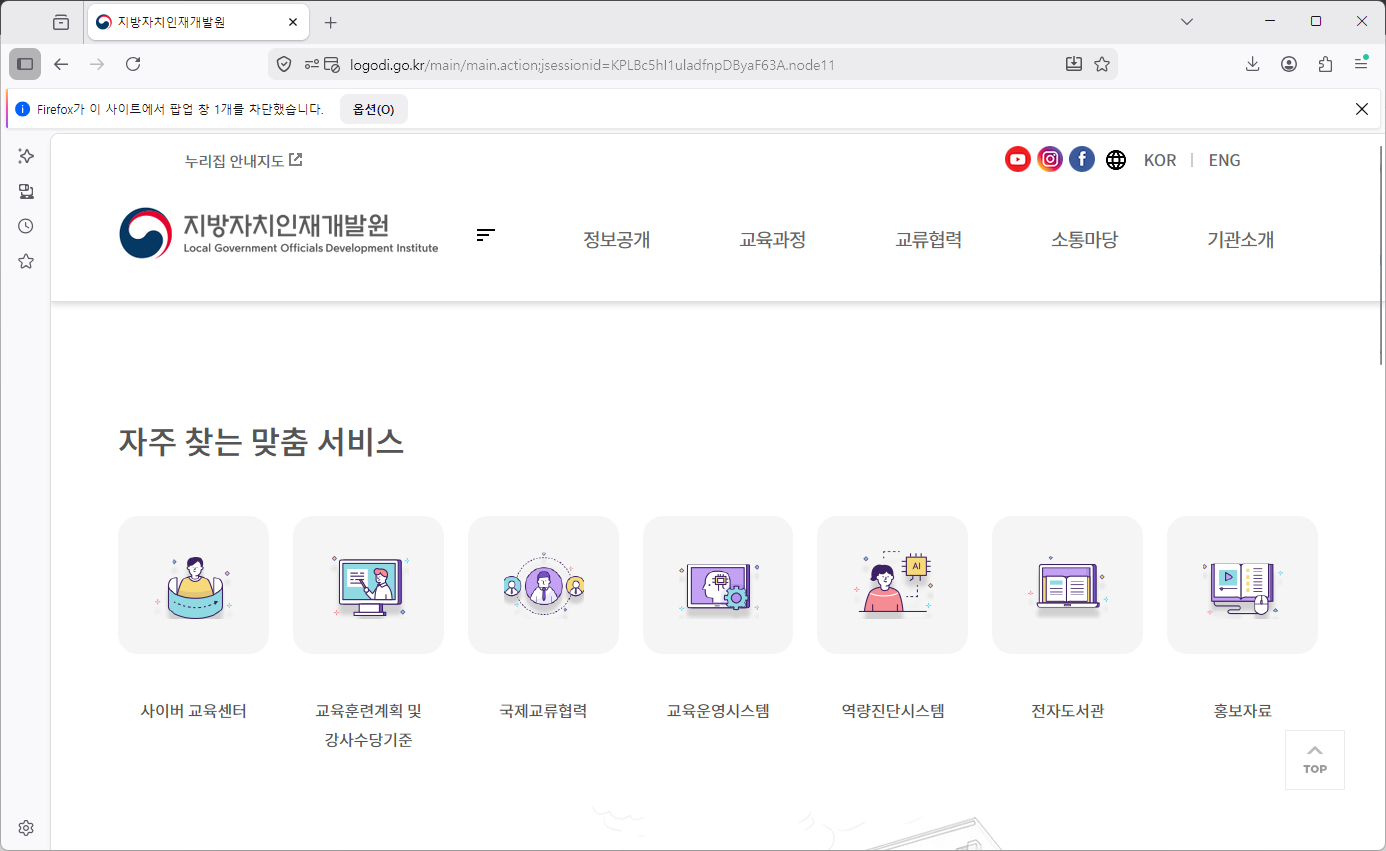
Task: Open the 역량진단시스템 AI icon
Action: 892,585
